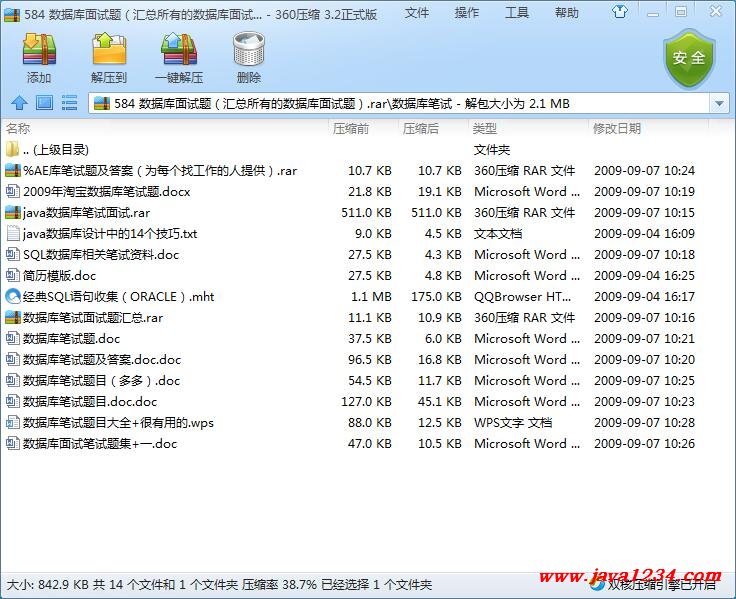Click the WPS文字 文档 type cell
This screenshot has height=599, width=736.
(513, 422)
